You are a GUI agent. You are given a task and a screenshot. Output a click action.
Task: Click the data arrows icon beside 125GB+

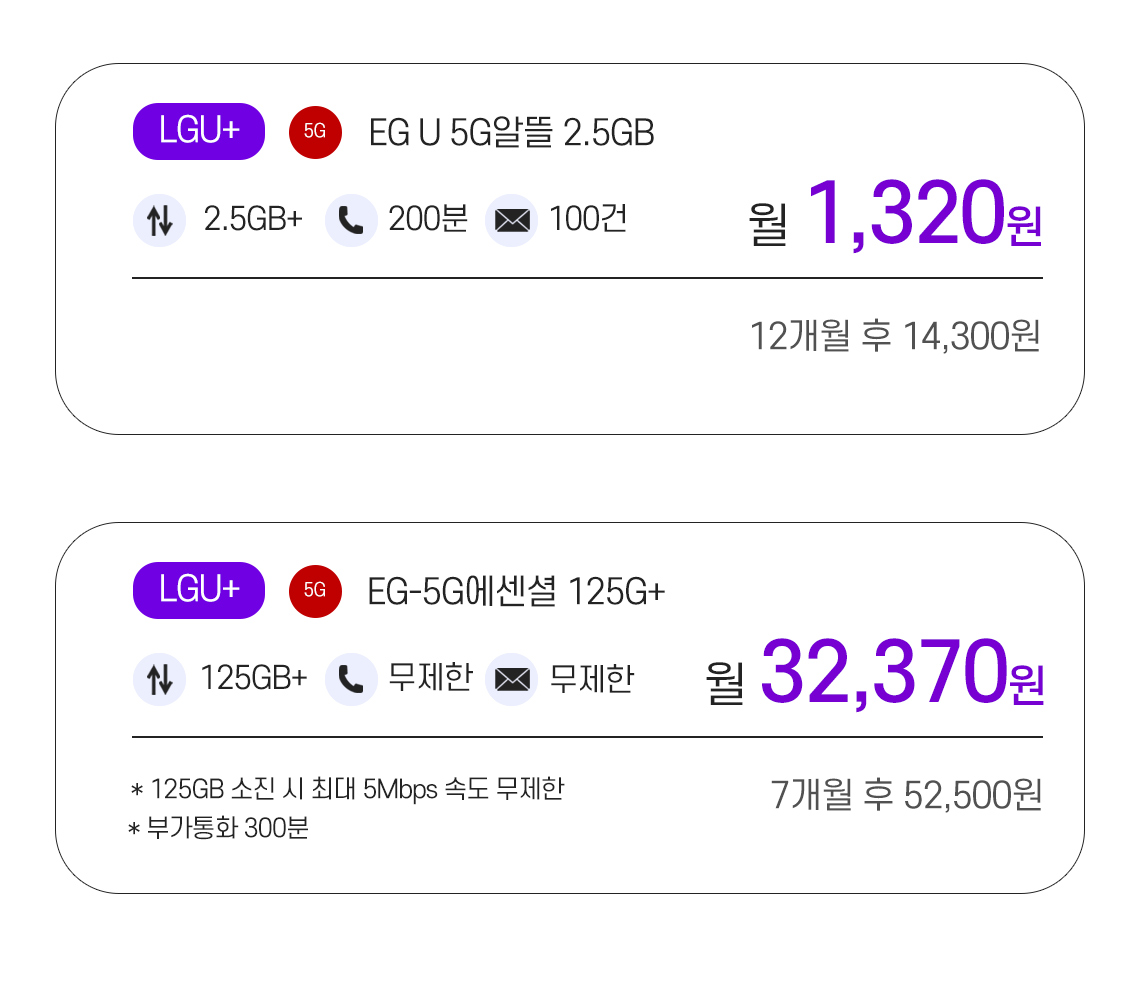point(159,679)
